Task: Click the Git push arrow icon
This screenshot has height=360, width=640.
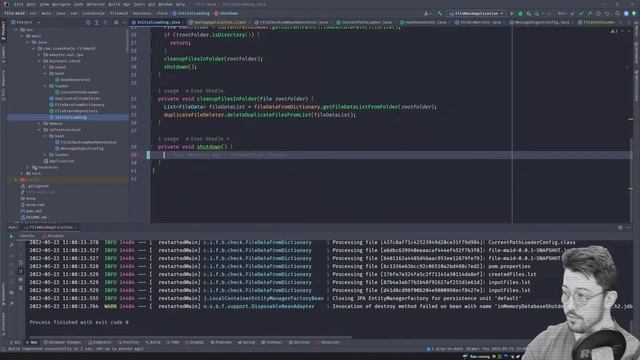Action: point(589,13)
